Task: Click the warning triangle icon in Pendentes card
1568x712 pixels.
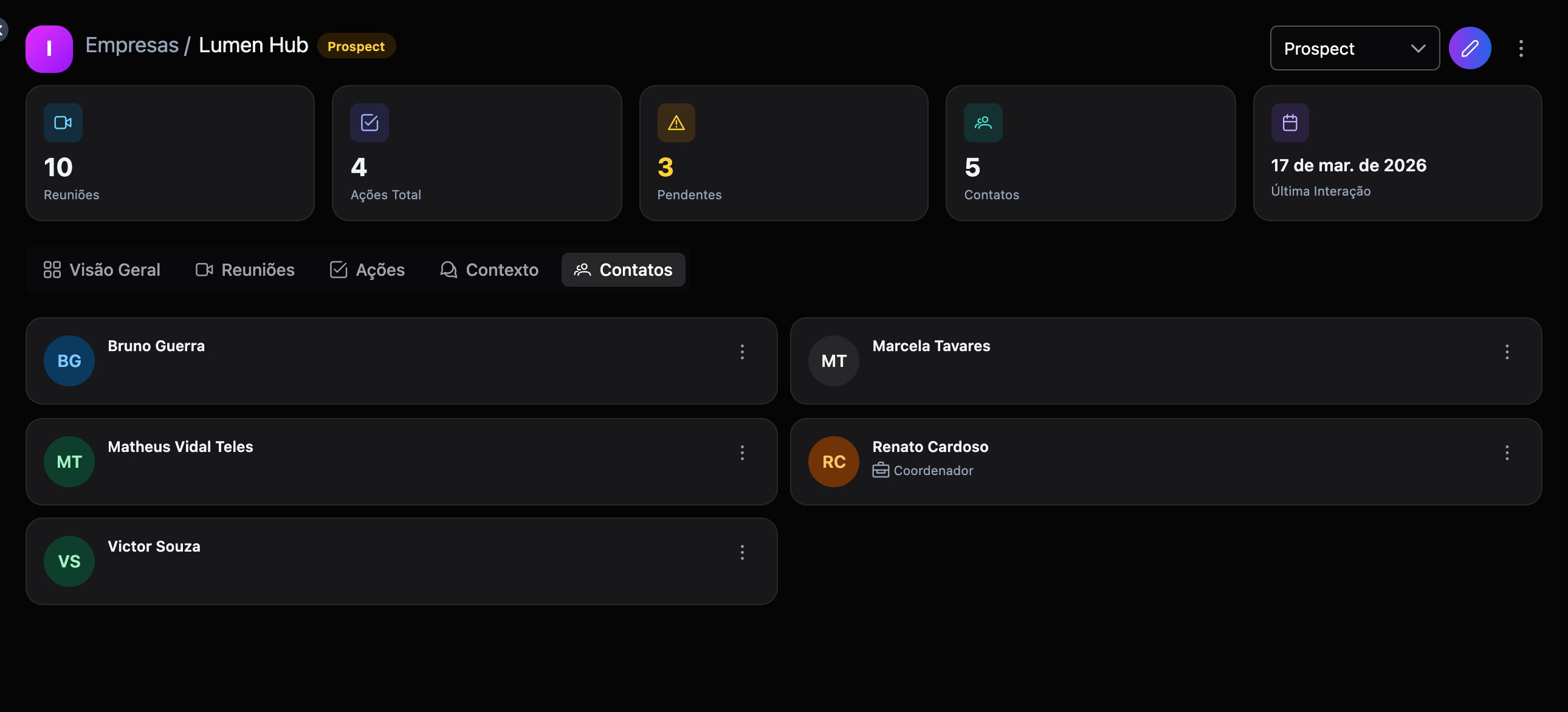Action: 676,123
